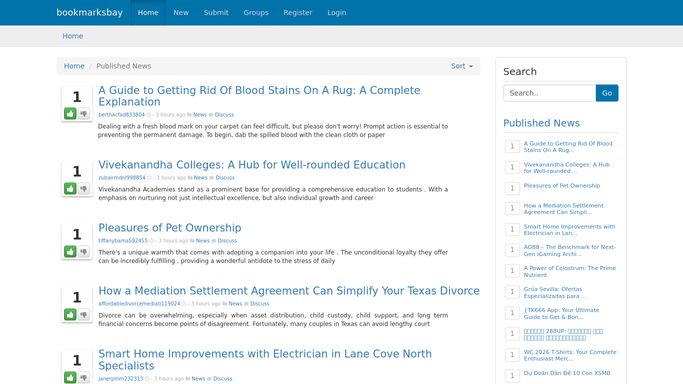Image resolution: width=683 pixels, height=384 pixels.
Task: Click vote count box beside sidebar AO88 link
Action: [x=512, y=249]
